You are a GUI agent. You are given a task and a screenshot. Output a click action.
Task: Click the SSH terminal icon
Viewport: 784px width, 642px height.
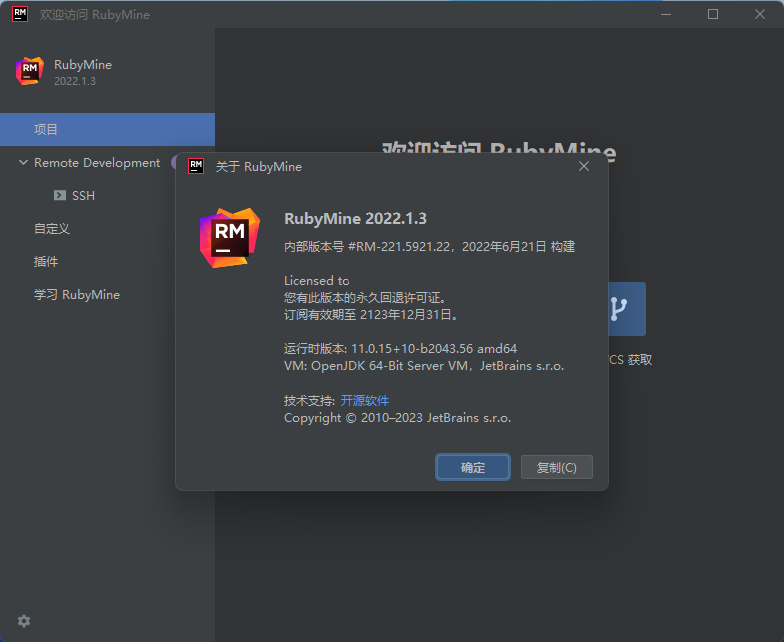point(60,195)
